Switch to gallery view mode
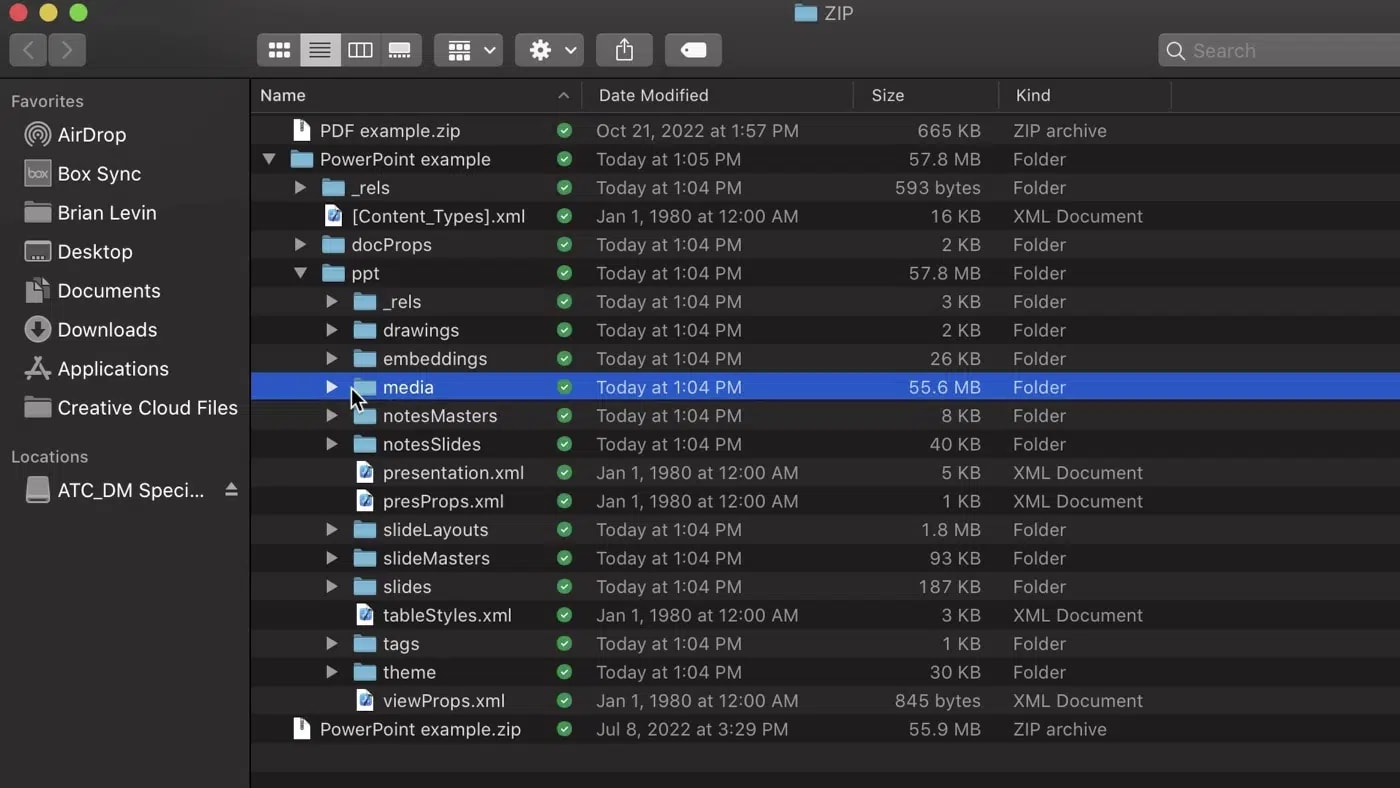This screenshot has width=1400, height=788. pos(400,50)
